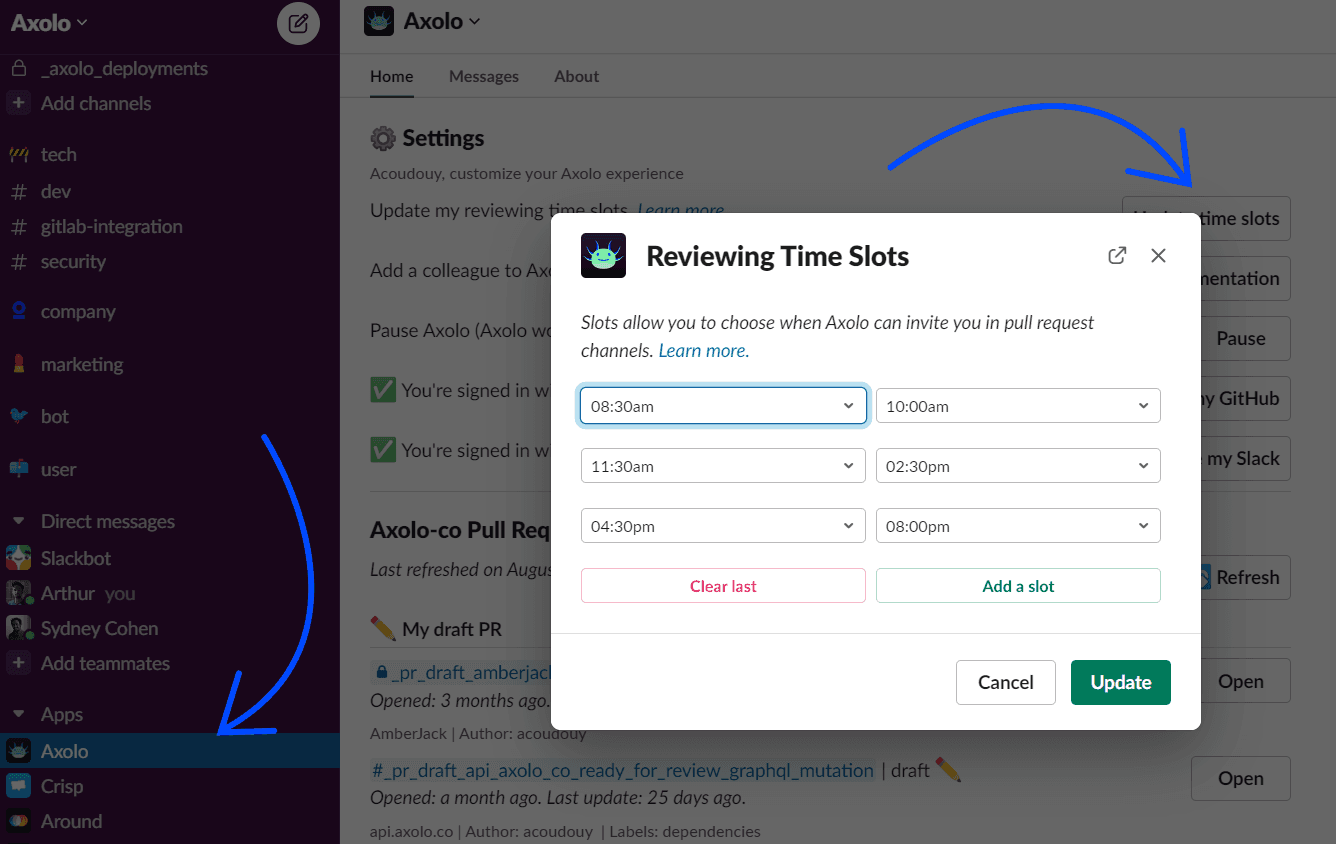Collapse the Direct messages section
This screenshot has height=844, width=1336.
tap(18, 521)
